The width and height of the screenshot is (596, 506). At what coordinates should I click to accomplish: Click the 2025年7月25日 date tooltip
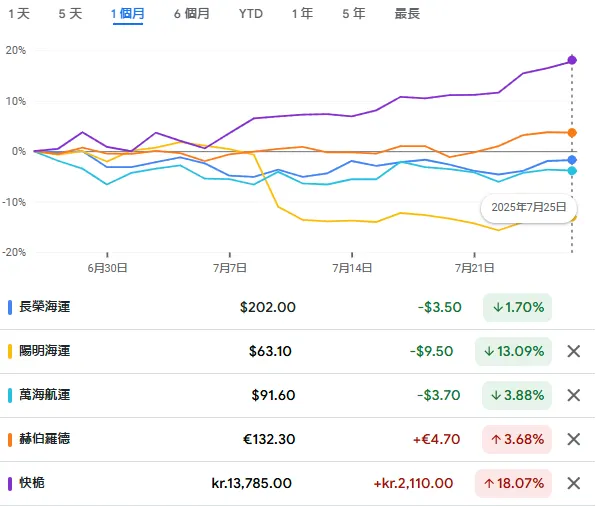pos(529,208)
